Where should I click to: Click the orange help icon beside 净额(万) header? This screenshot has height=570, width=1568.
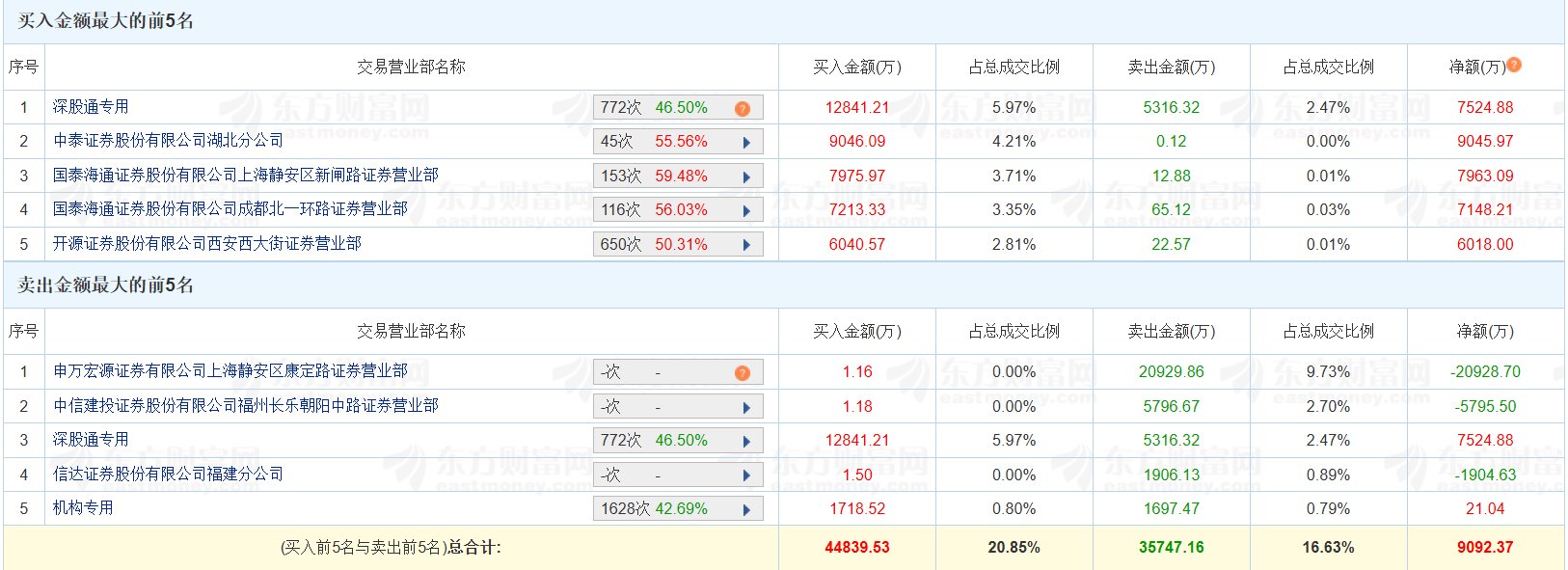pos(1514,65)
